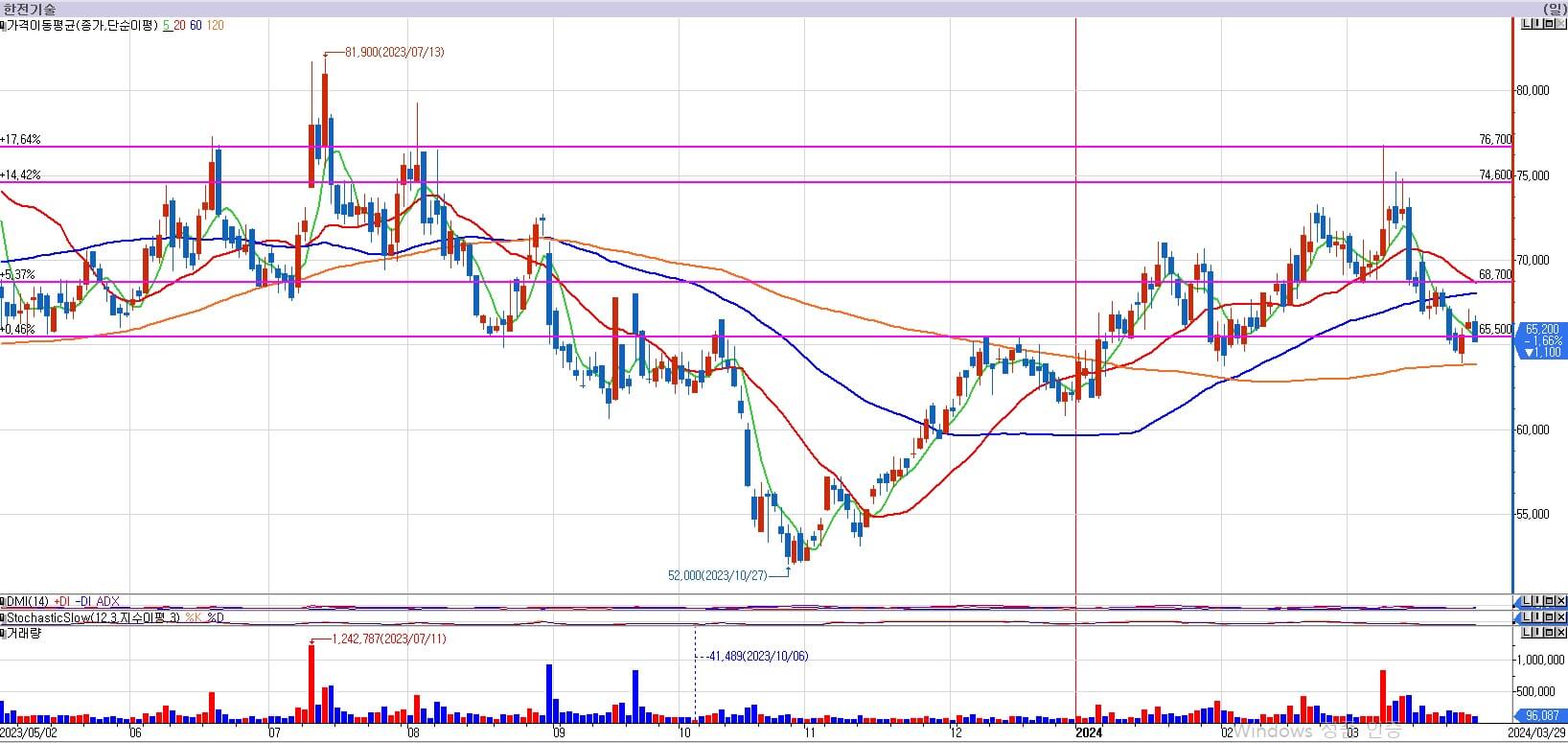The height and width of the screenshot is (743, 1568).
Task: Click the 75,000 price axis label
Action: (x=1533, y=175)
